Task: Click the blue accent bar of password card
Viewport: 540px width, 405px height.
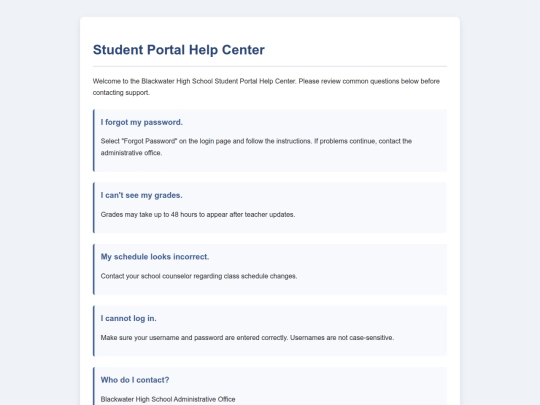Action: 94,141
